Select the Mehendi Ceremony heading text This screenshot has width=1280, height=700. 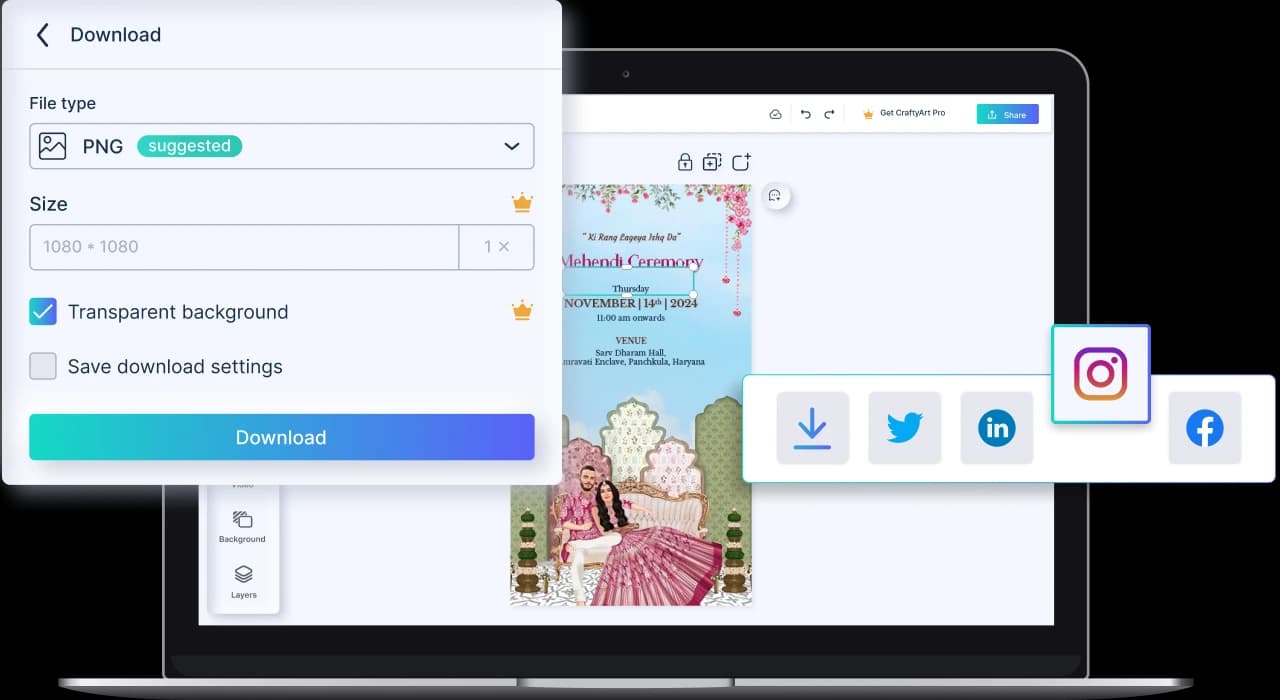point(631,262)
